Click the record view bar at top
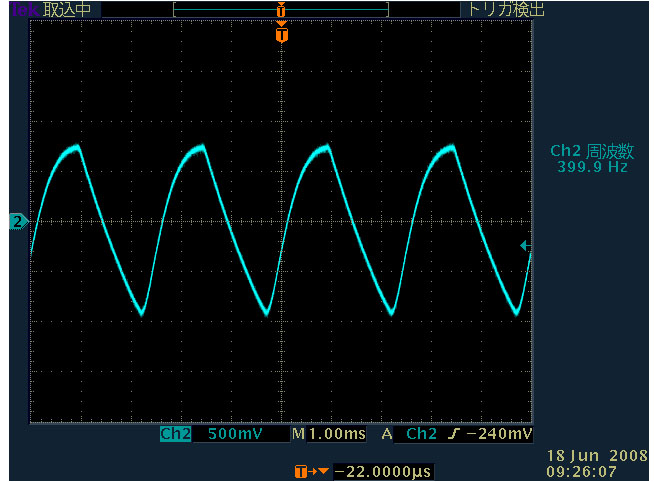654x482 pixels. click(x=280, y=9)
